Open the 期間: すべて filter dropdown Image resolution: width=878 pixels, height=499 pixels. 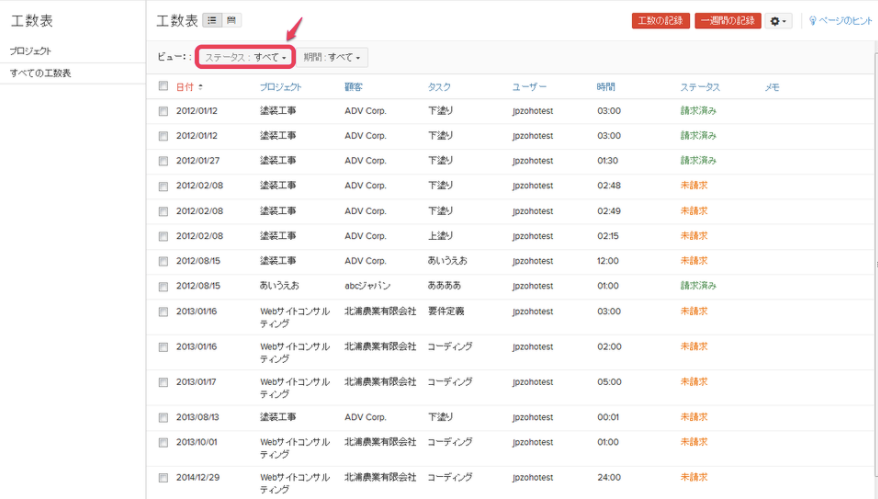(x=331, y=57)
